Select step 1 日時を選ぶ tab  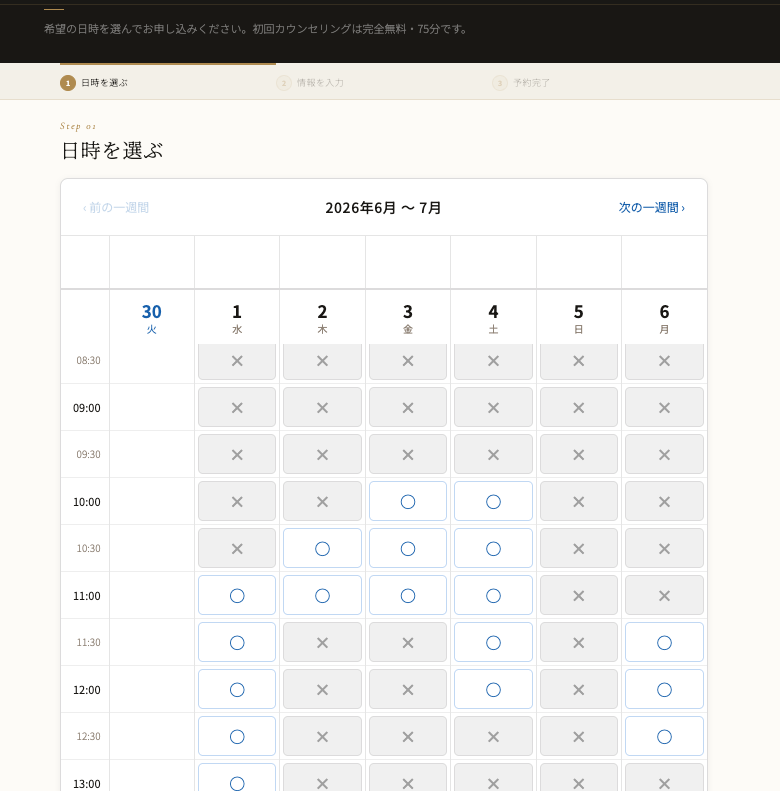click(94, 83)
